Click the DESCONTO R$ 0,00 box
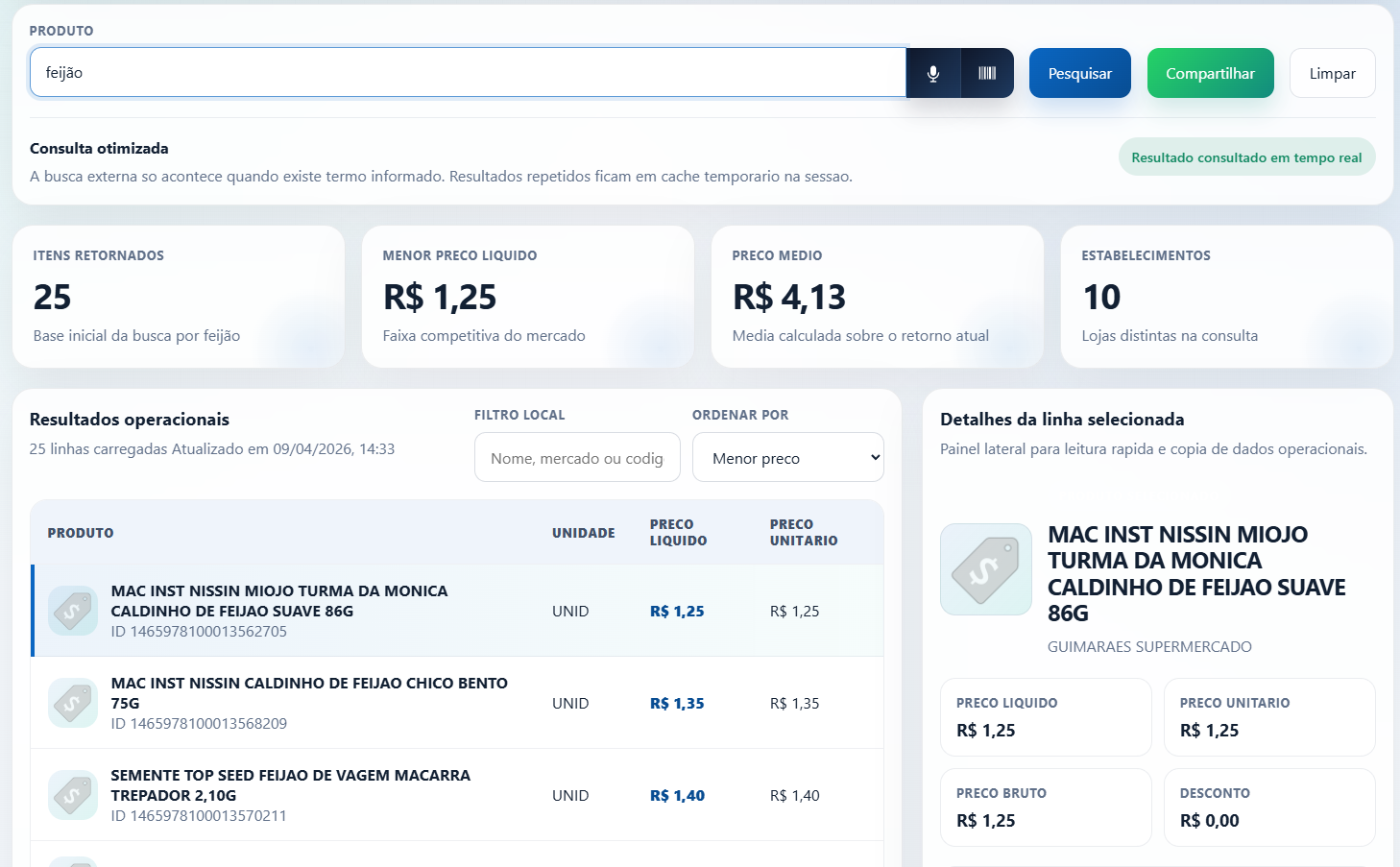Screen dimensions: 1400x867 click(1269, 807)
